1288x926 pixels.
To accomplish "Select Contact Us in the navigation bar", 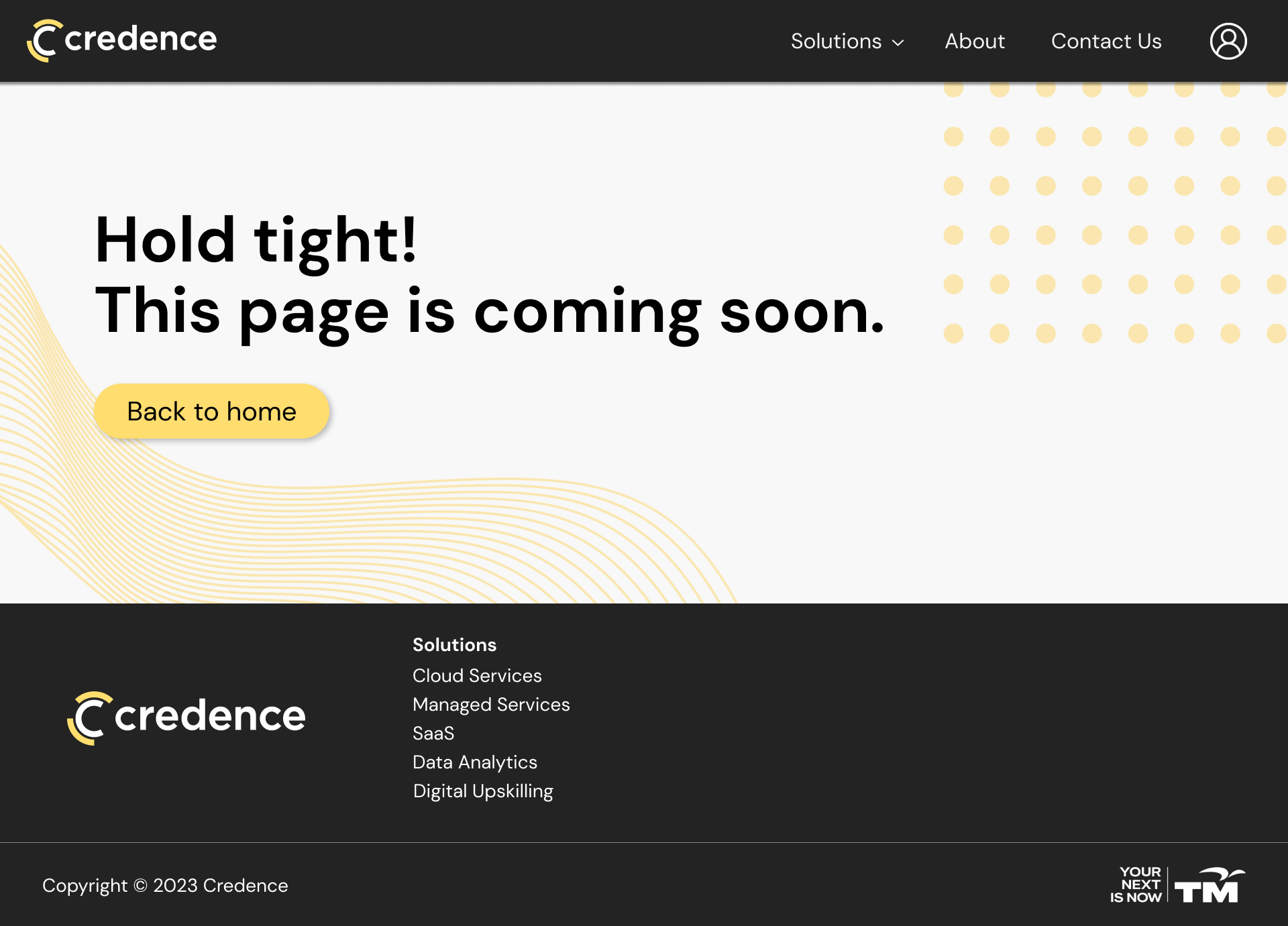I will click(1106, 41).
